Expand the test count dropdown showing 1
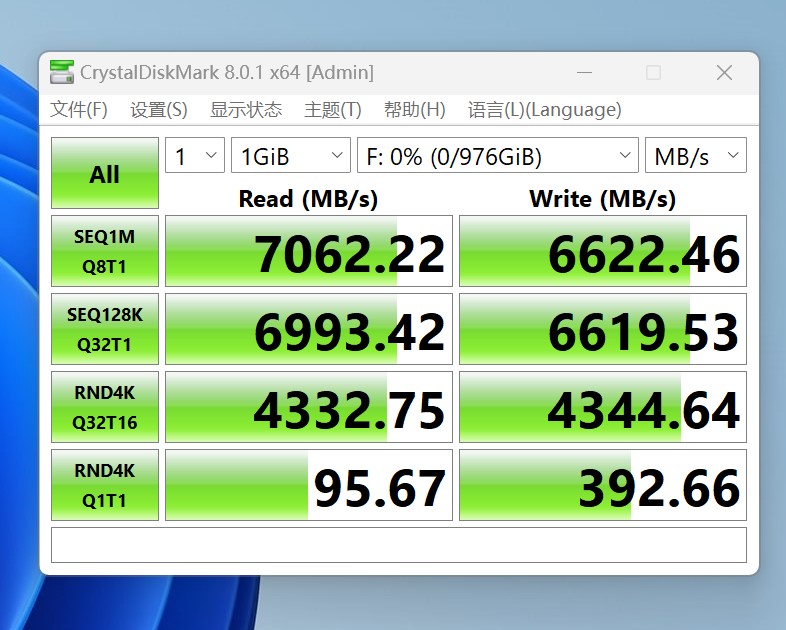This screenshot has height=630, width=786. (195, 155)
